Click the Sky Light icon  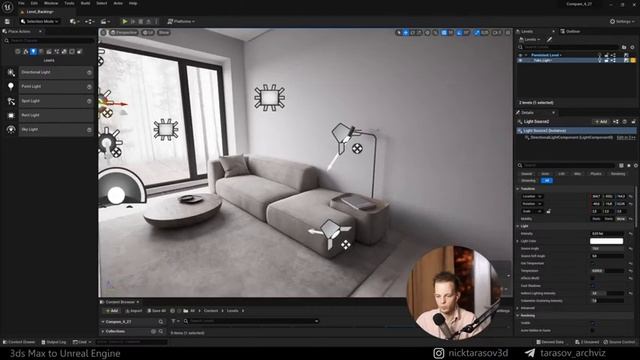pyautogui.click(x=11, y=129)
